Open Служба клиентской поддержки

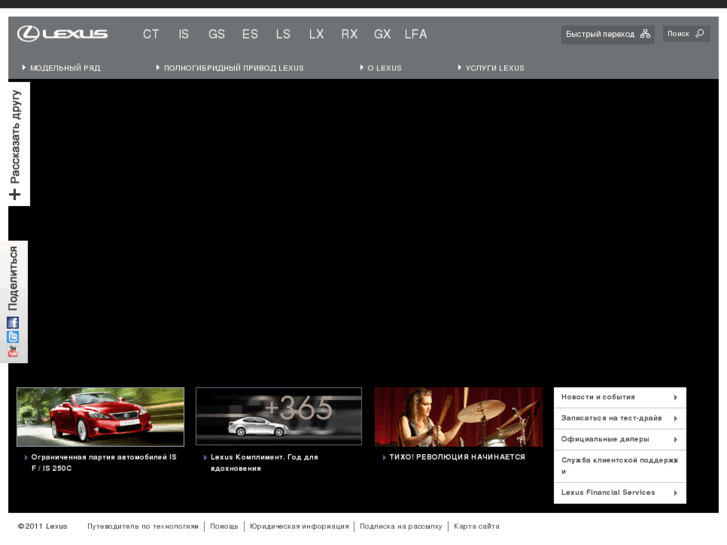620,466
